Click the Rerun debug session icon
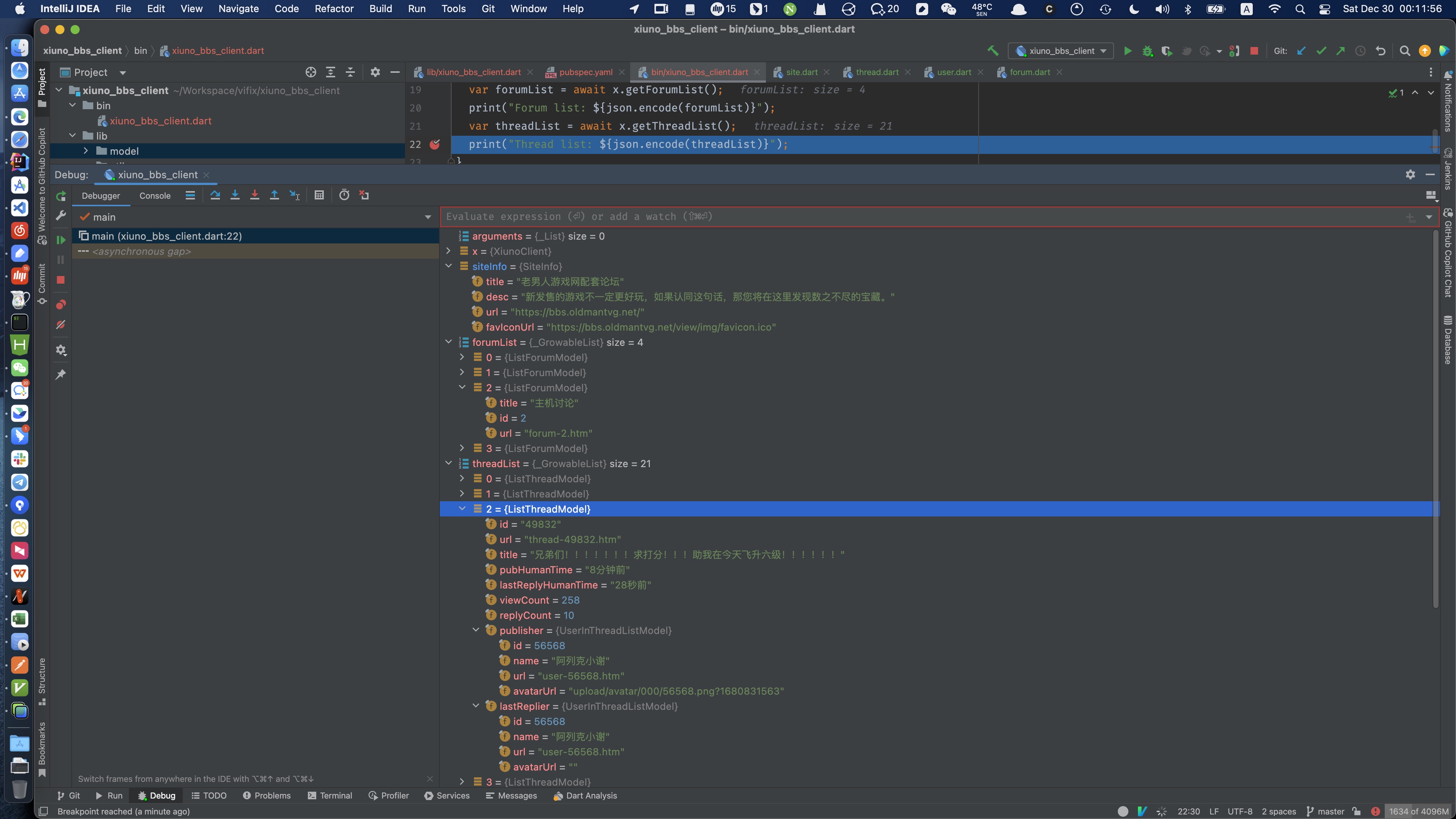This screenshot has height=819, width=1456. tap(61, 196)
